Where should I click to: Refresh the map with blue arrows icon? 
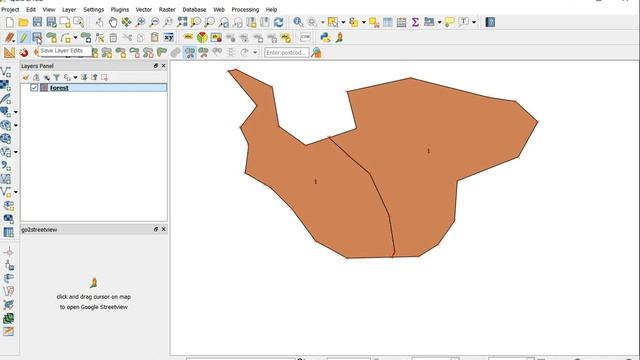pyautogui.click(x=278, y=22)
